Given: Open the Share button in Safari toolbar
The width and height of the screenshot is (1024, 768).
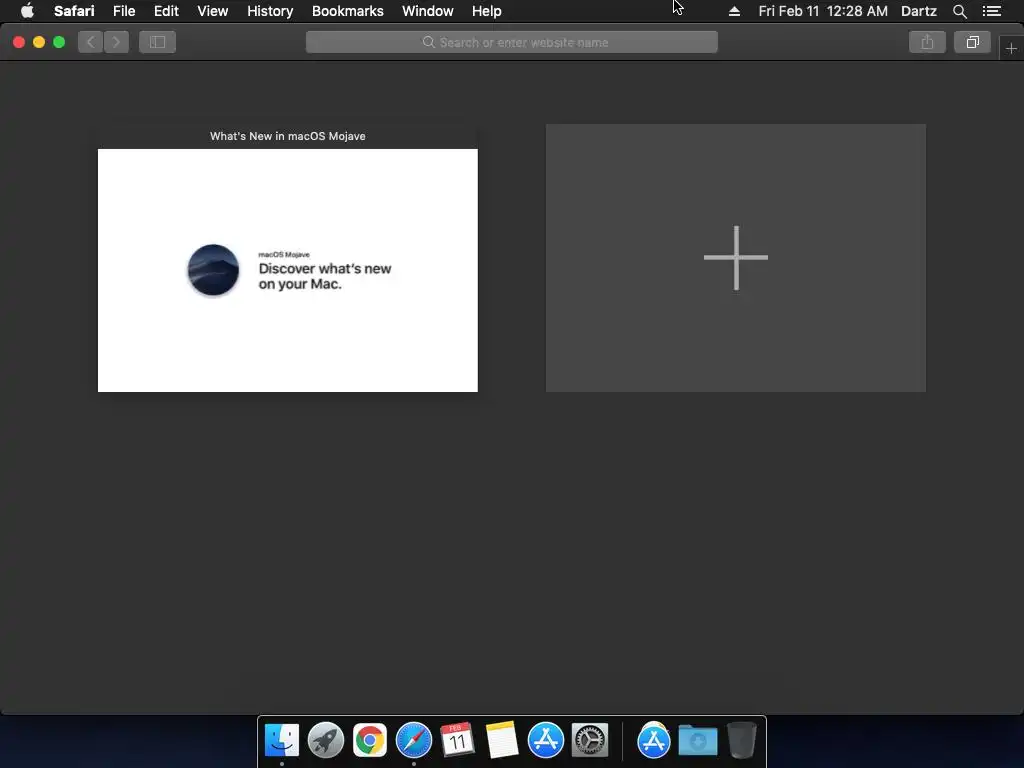Looking at the screenshot, I should click(927, 42).
